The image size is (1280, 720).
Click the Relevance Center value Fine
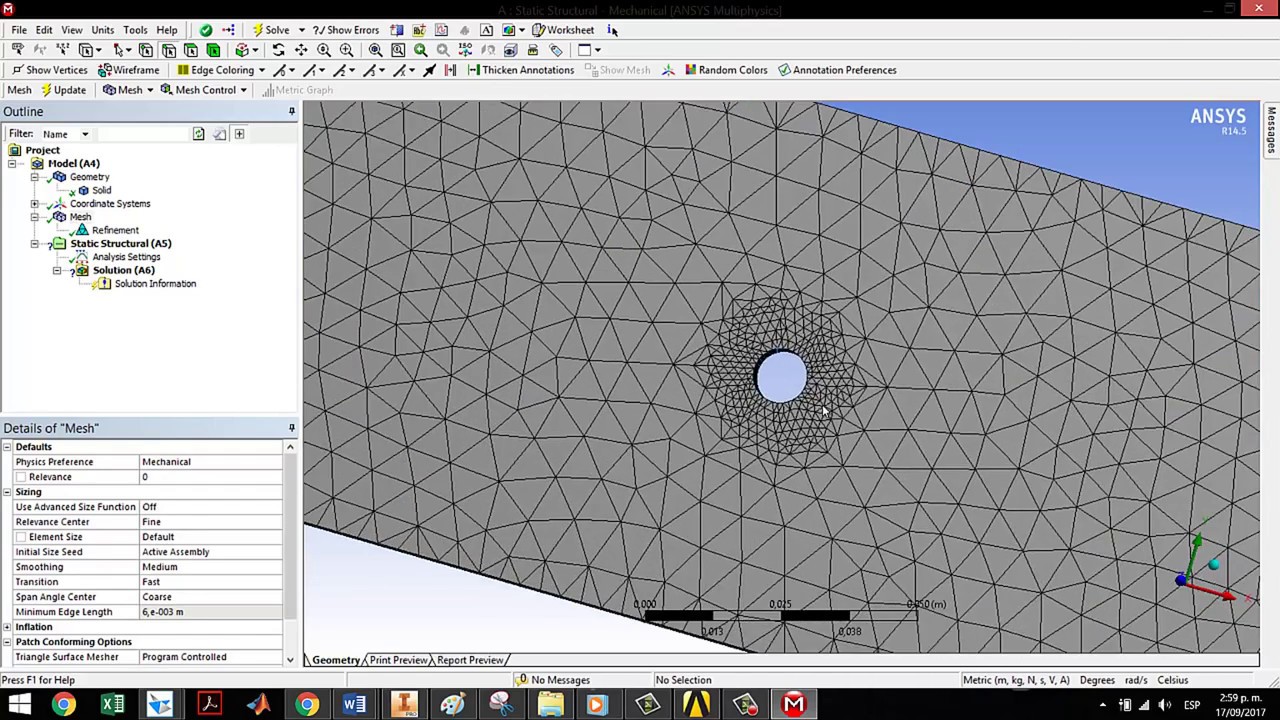click(x=211, y=522)
